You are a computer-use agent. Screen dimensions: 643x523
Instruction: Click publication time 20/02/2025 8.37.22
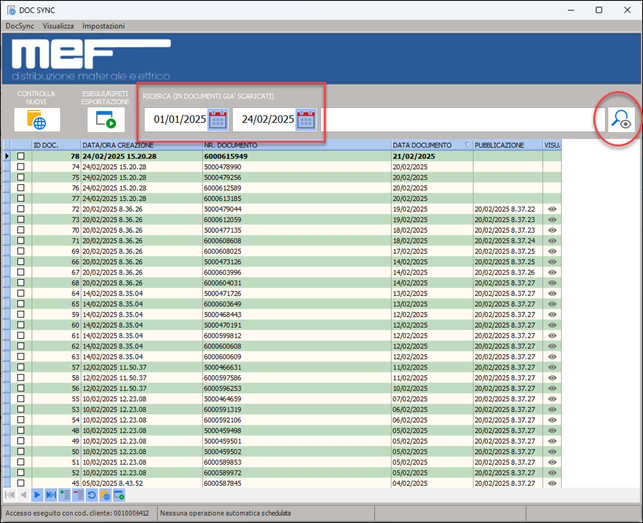508,209
